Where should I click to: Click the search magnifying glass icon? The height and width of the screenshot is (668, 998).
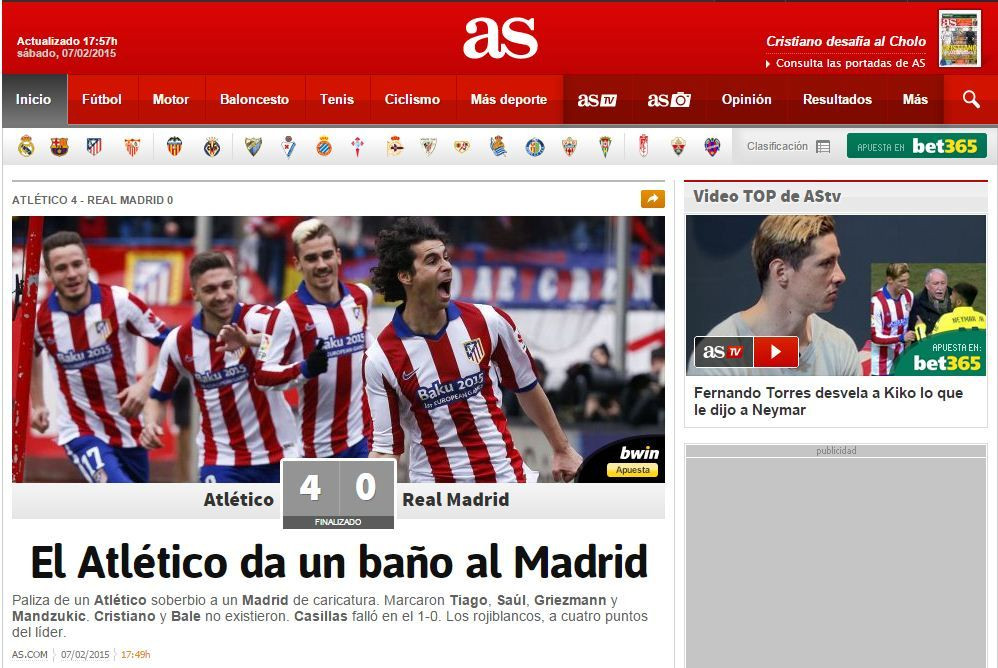970,99
